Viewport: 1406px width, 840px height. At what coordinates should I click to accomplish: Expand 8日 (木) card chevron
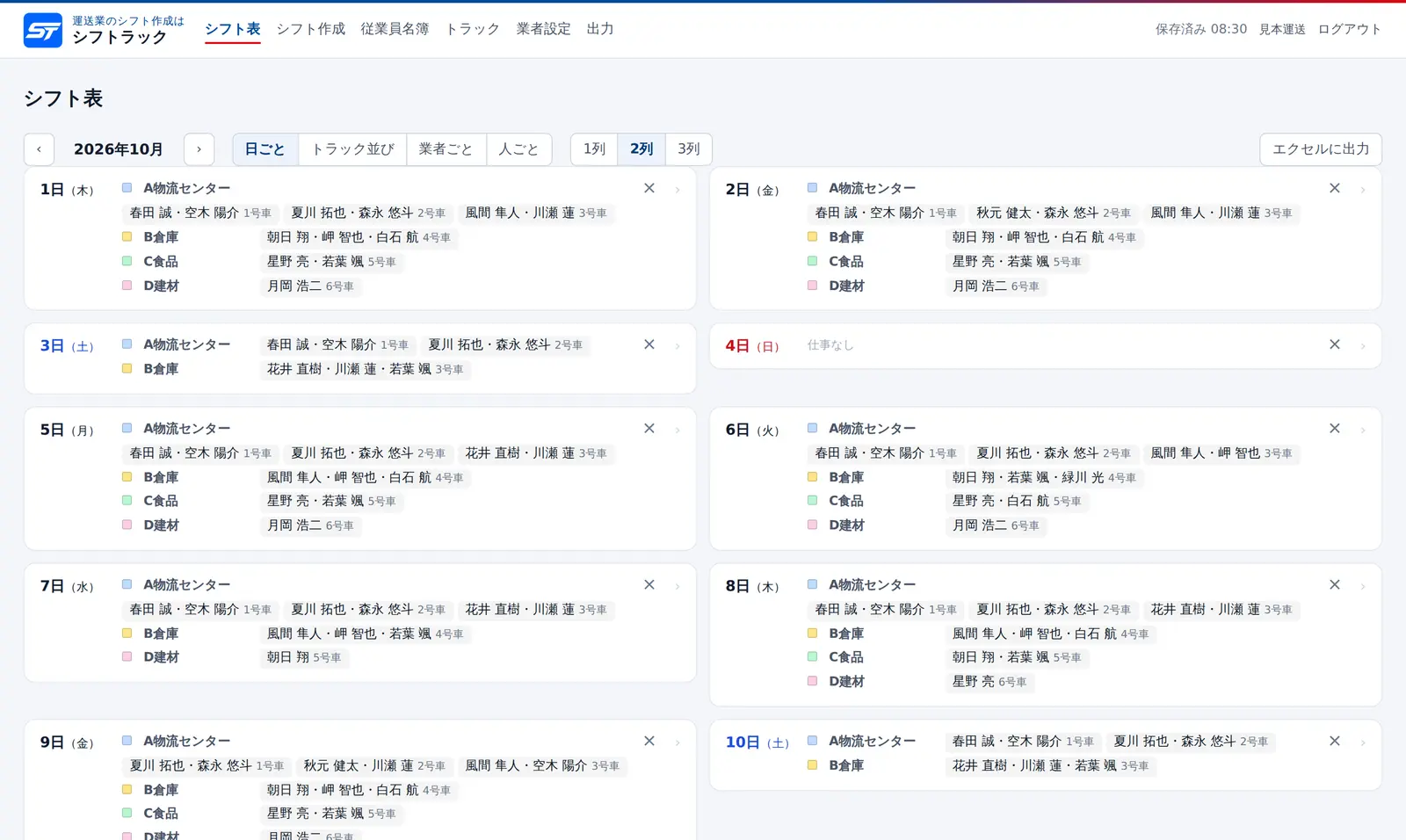pyautogui.click(x=1363, y=586)
